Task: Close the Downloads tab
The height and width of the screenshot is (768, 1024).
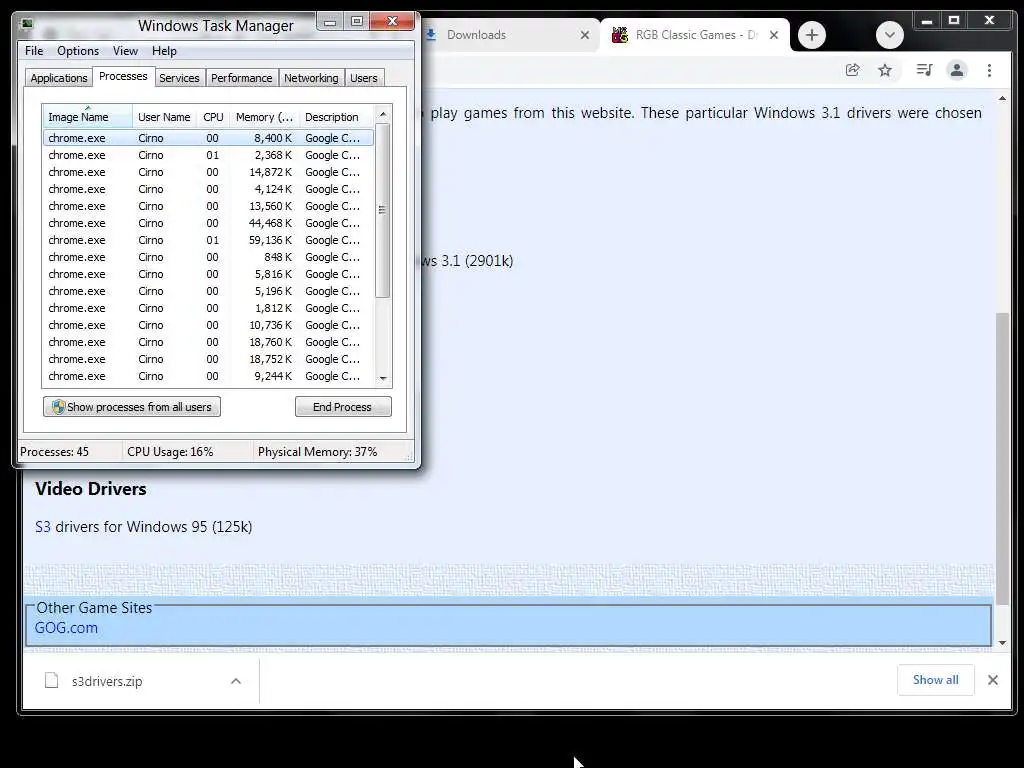Action: coord(584,35)
